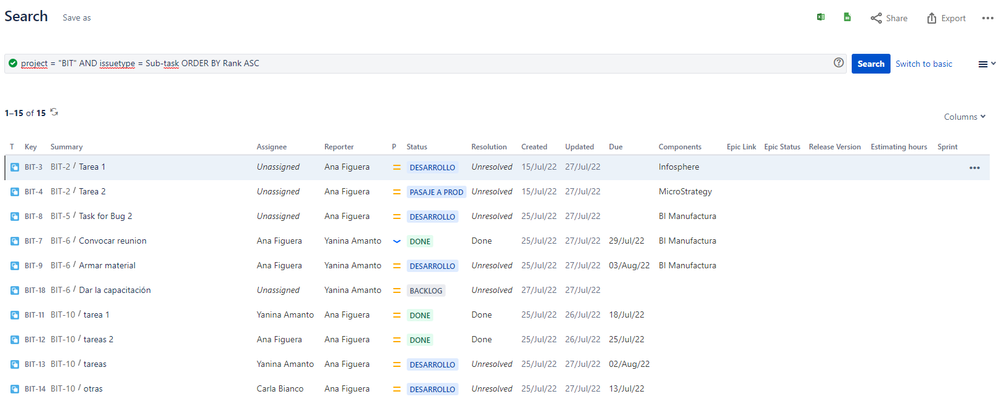Open the Export menu

pos(946,18)
